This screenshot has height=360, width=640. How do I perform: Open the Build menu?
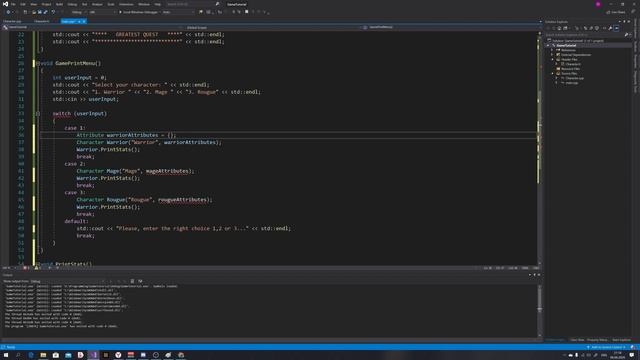pos(59,4)
